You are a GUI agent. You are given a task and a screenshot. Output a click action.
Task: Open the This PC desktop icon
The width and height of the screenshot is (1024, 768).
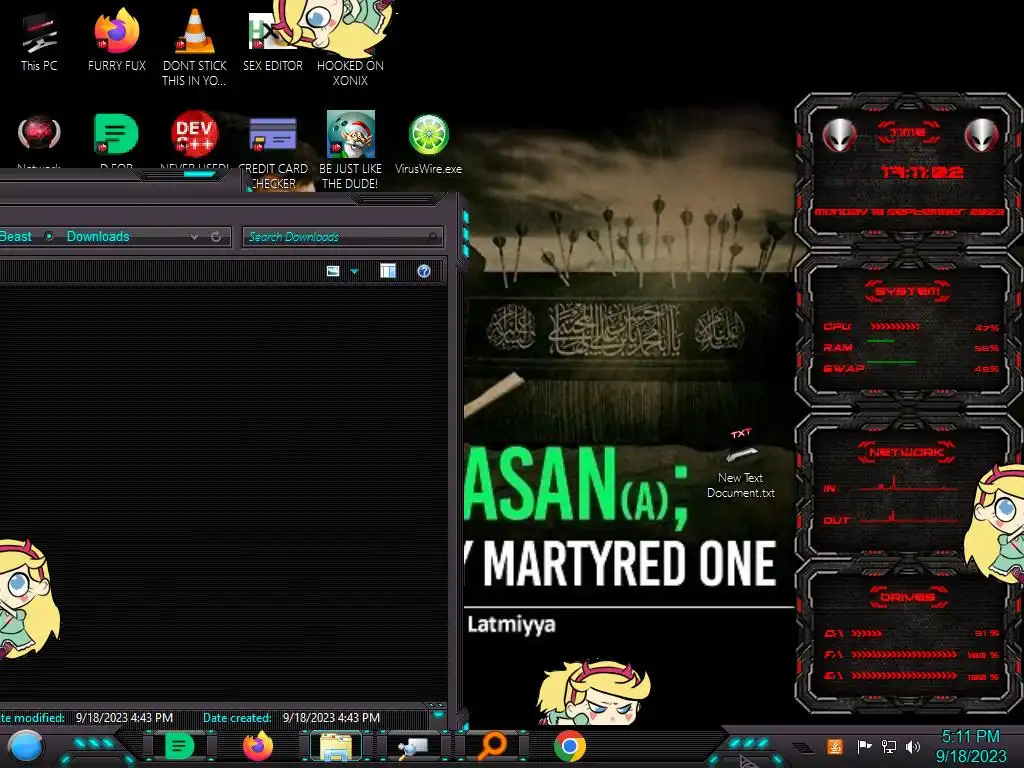click(39, 40)
